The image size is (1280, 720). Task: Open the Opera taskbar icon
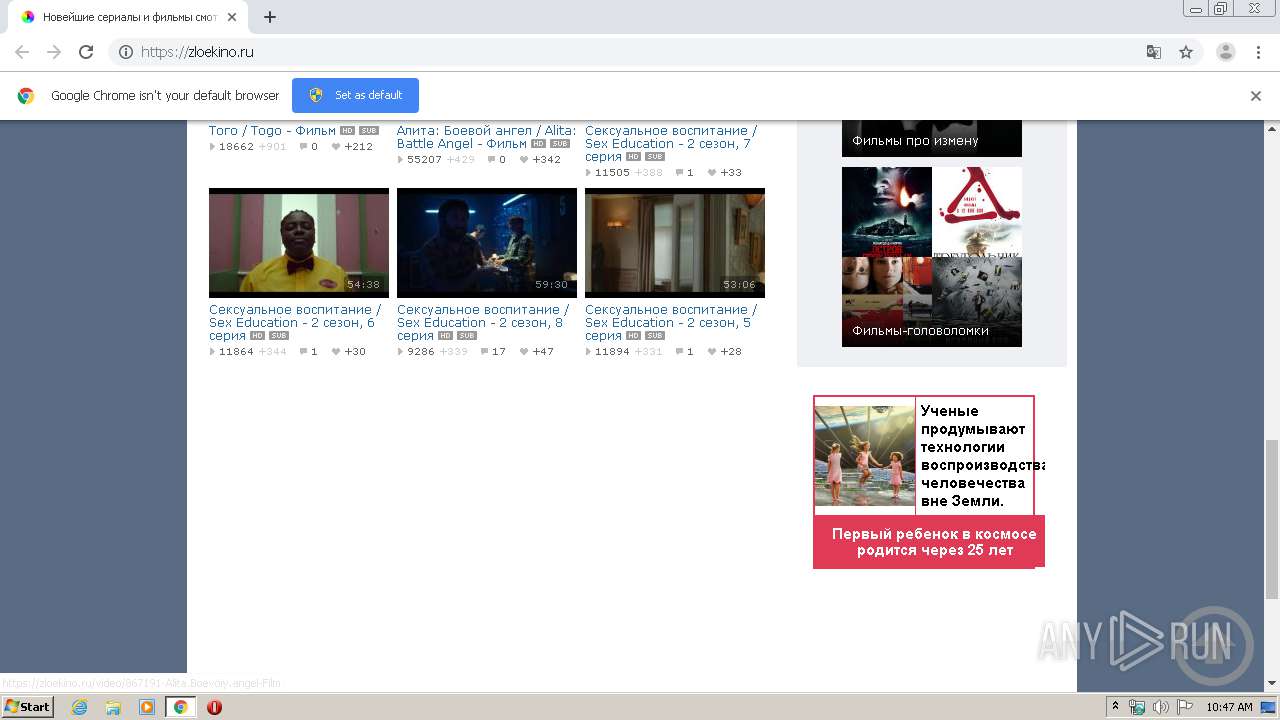[x=214, y=707]
